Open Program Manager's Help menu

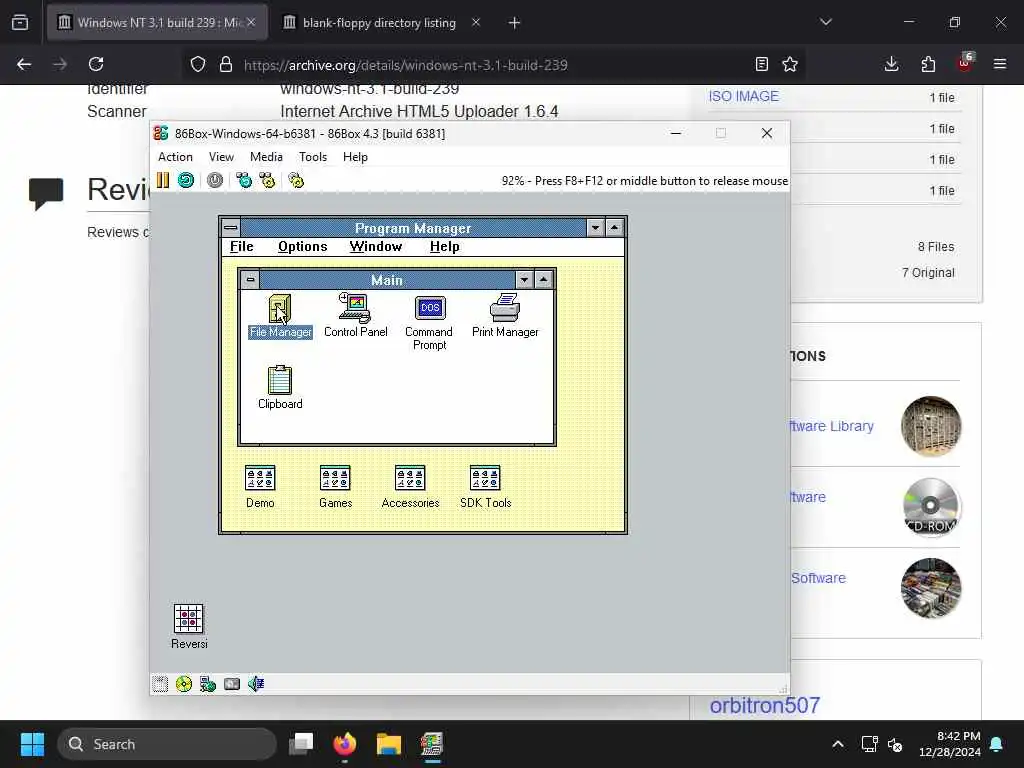tap(444, 246)
